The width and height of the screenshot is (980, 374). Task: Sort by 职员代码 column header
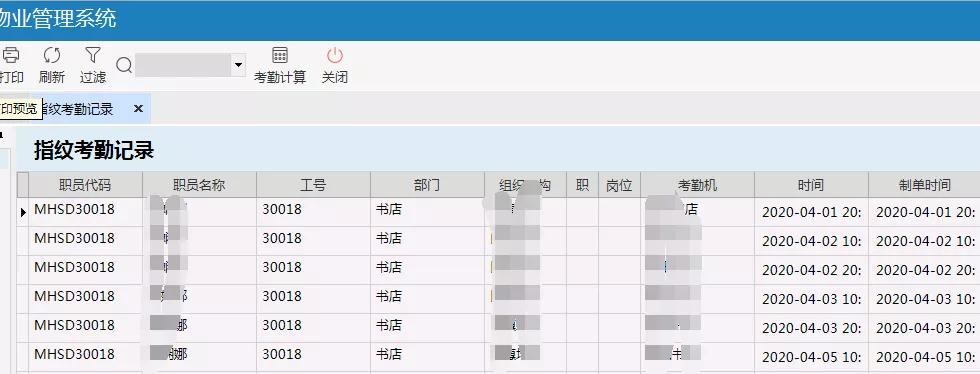click(86, 185)
